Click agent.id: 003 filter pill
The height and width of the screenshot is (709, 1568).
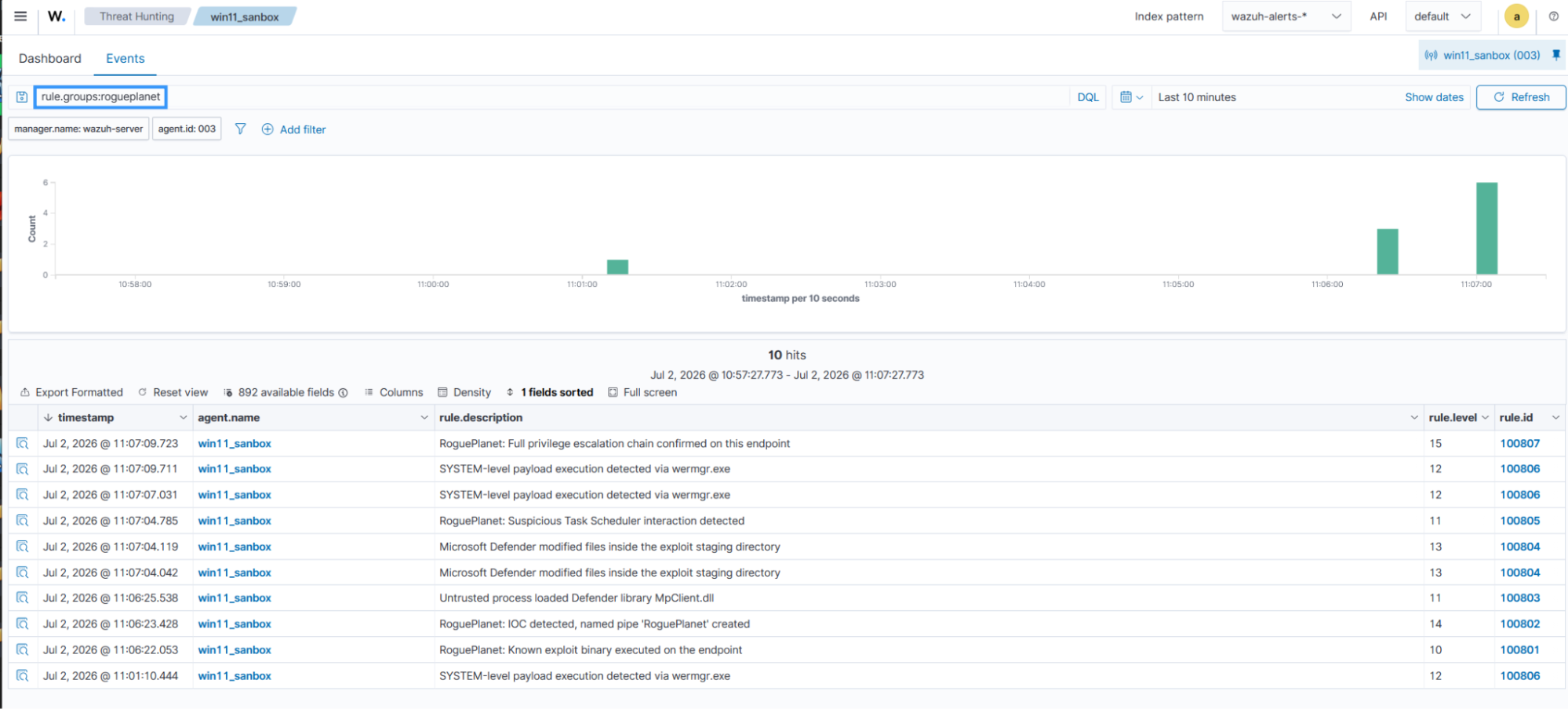click(187, 129)
